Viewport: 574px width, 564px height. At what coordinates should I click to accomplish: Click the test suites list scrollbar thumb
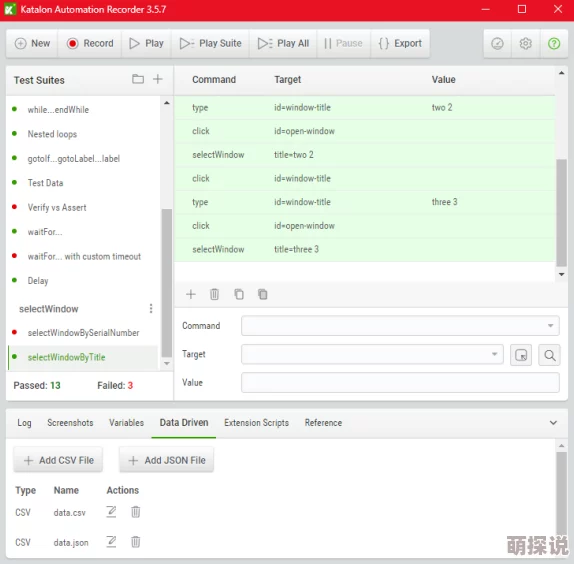167,283
